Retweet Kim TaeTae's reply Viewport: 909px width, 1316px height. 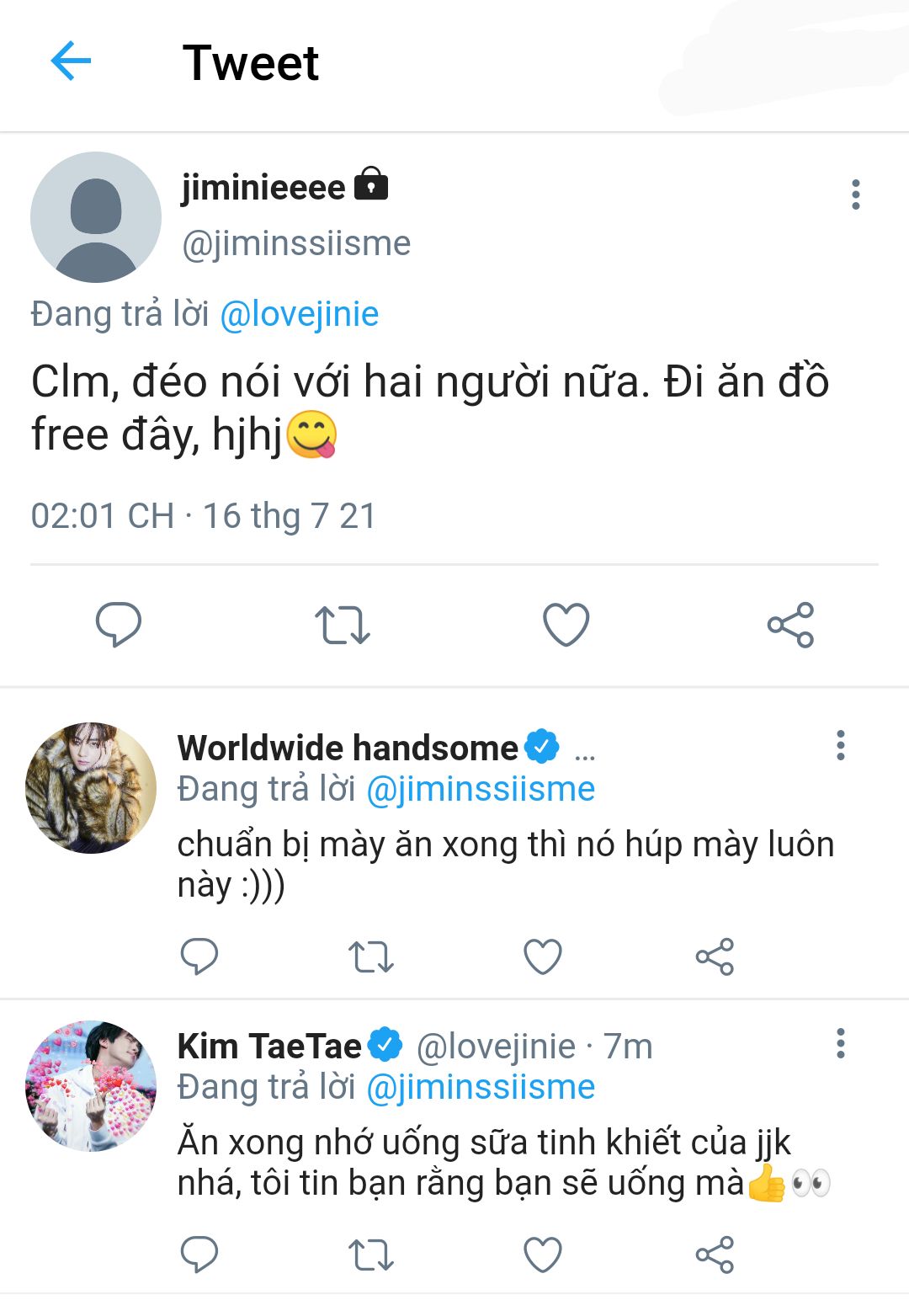(x=371, y=1255)
